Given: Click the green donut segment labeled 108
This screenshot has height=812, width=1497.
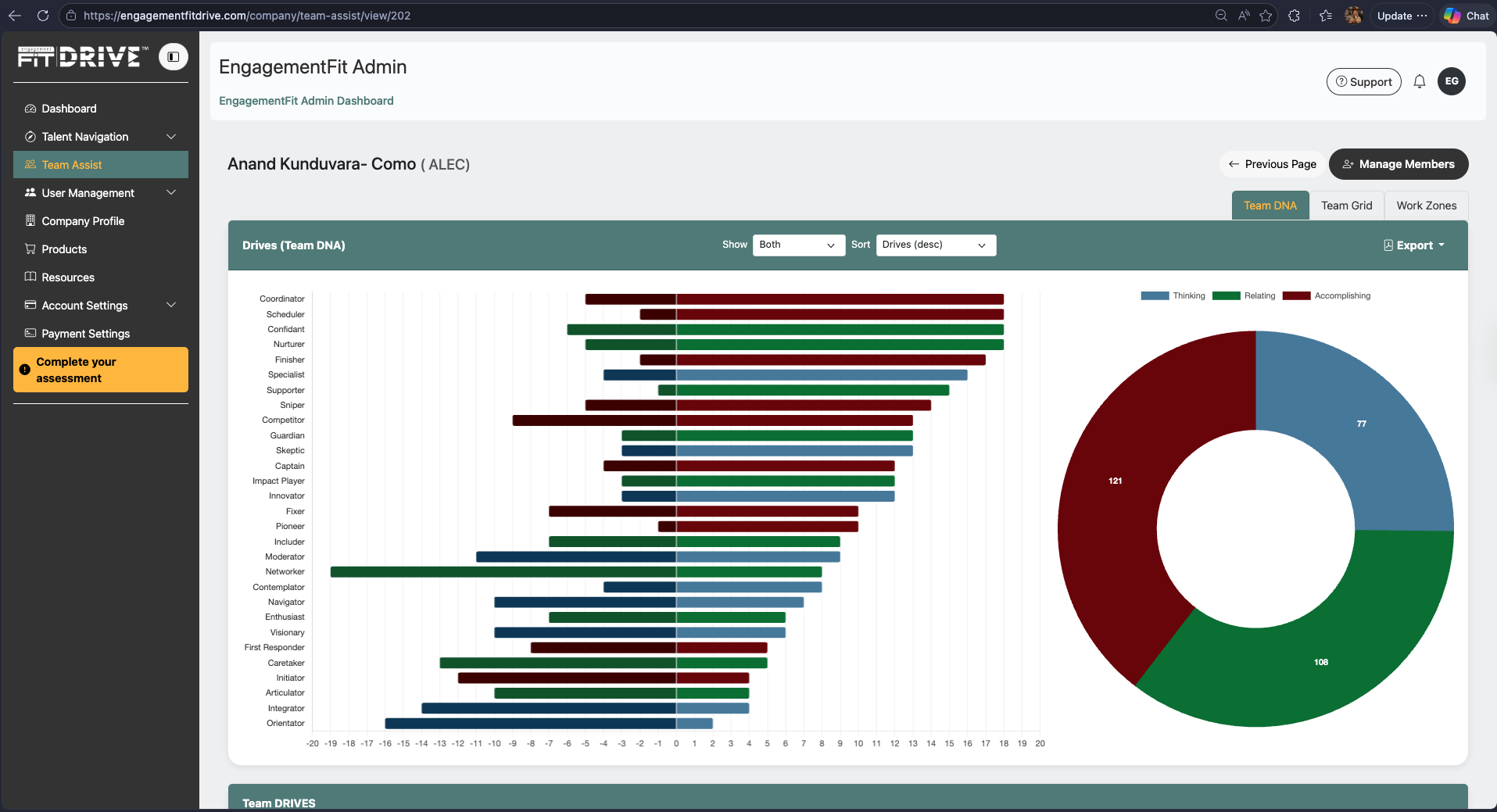Looking at the screenshot, I should (x=1321, y=663).
